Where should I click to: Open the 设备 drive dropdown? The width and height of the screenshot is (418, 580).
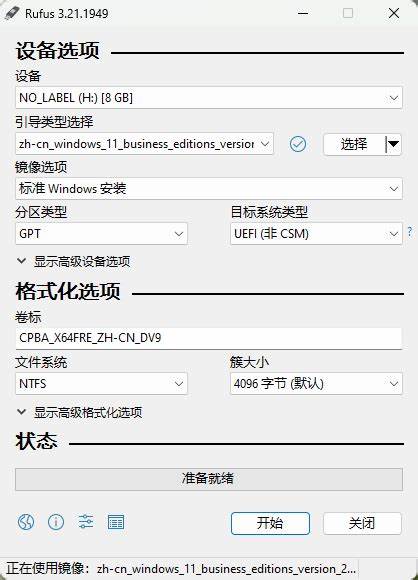pos(209,98)
